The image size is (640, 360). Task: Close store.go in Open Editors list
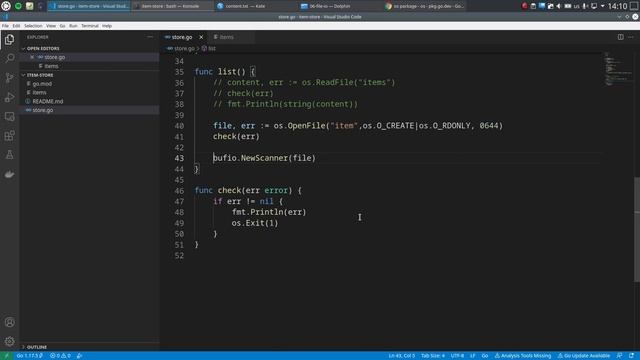32,57
